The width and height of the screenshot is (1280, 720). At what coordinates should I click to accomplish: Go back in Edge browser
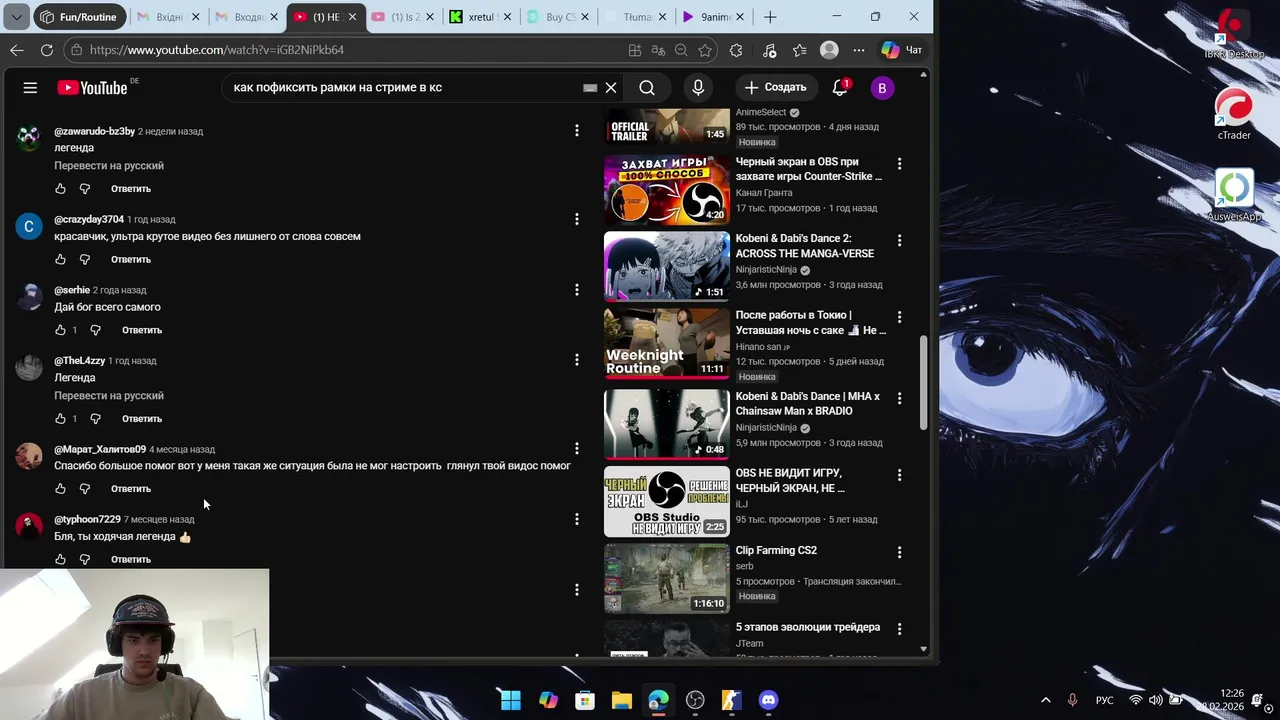click(17, 50)
